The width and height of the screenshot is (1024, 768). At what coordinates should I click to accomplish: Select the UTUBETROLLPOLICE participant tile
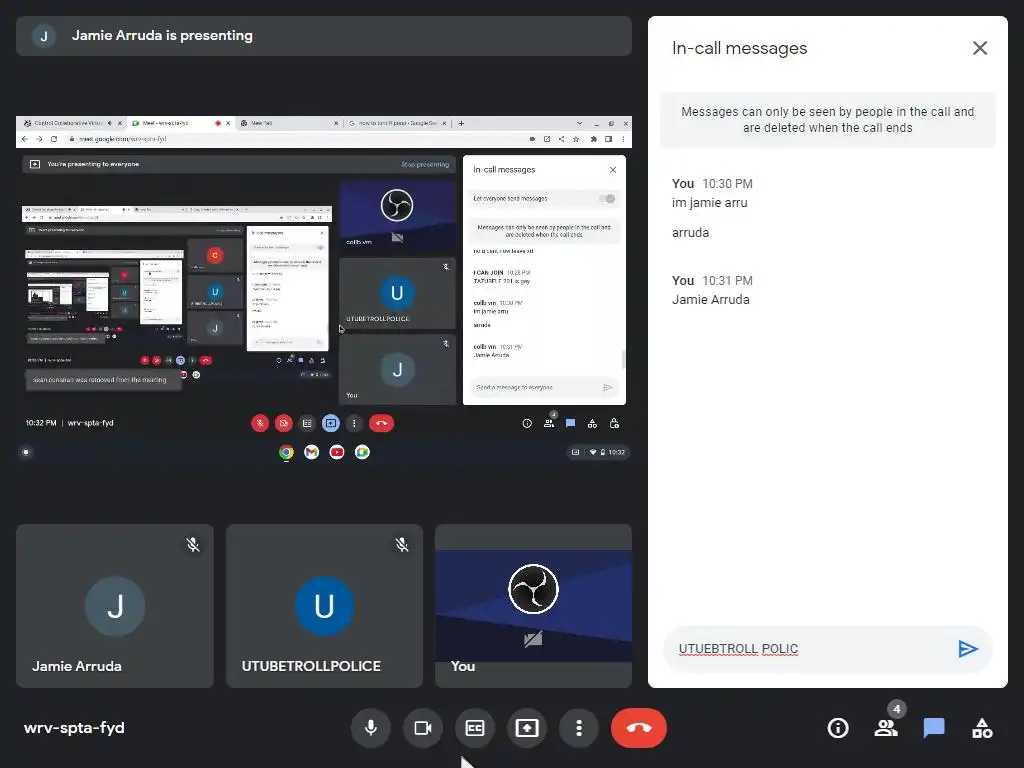click(x=325, y=605)
